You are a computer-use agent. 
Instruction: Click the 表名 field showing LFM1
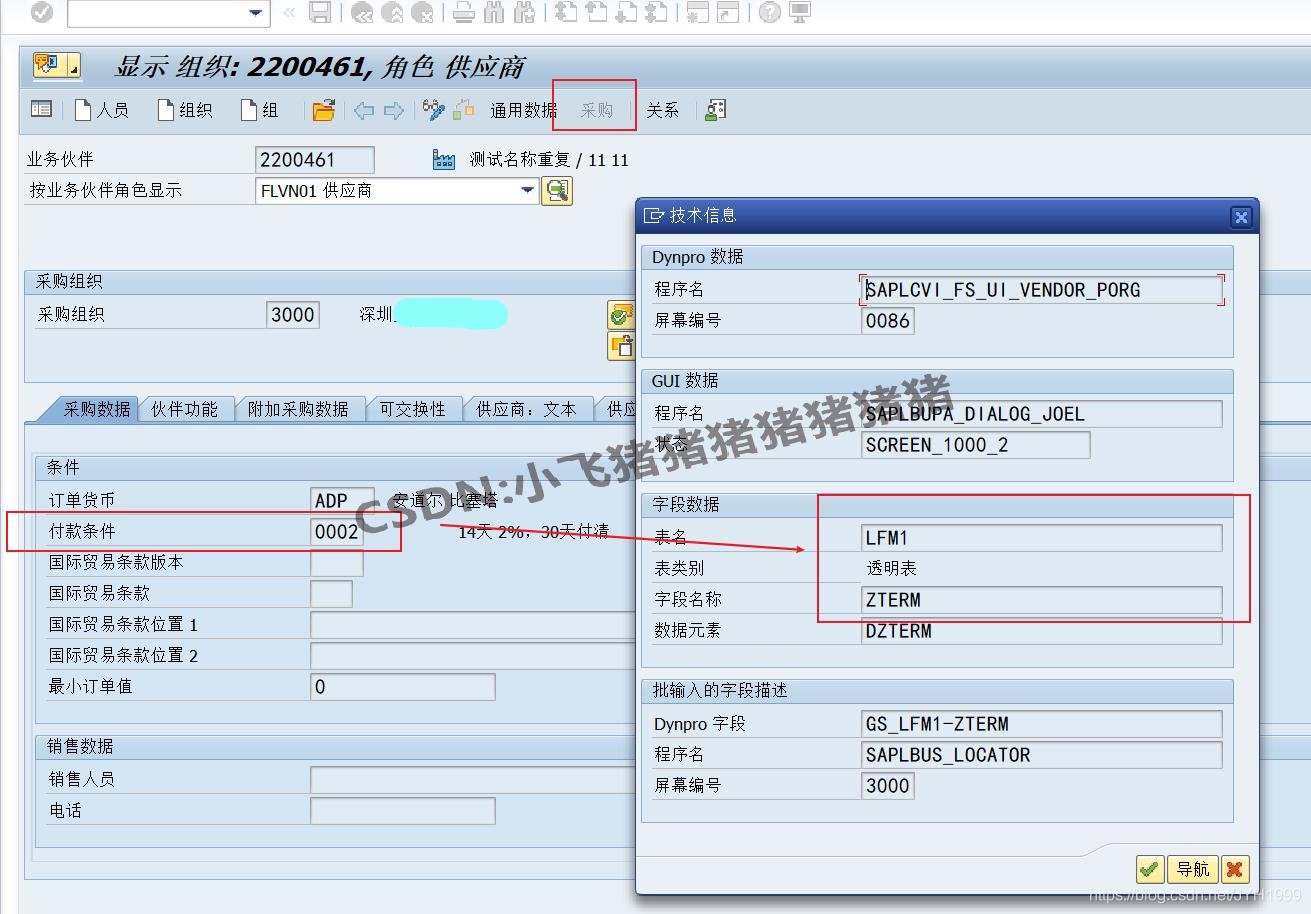pyautogui.click(x=1042, y=538)
